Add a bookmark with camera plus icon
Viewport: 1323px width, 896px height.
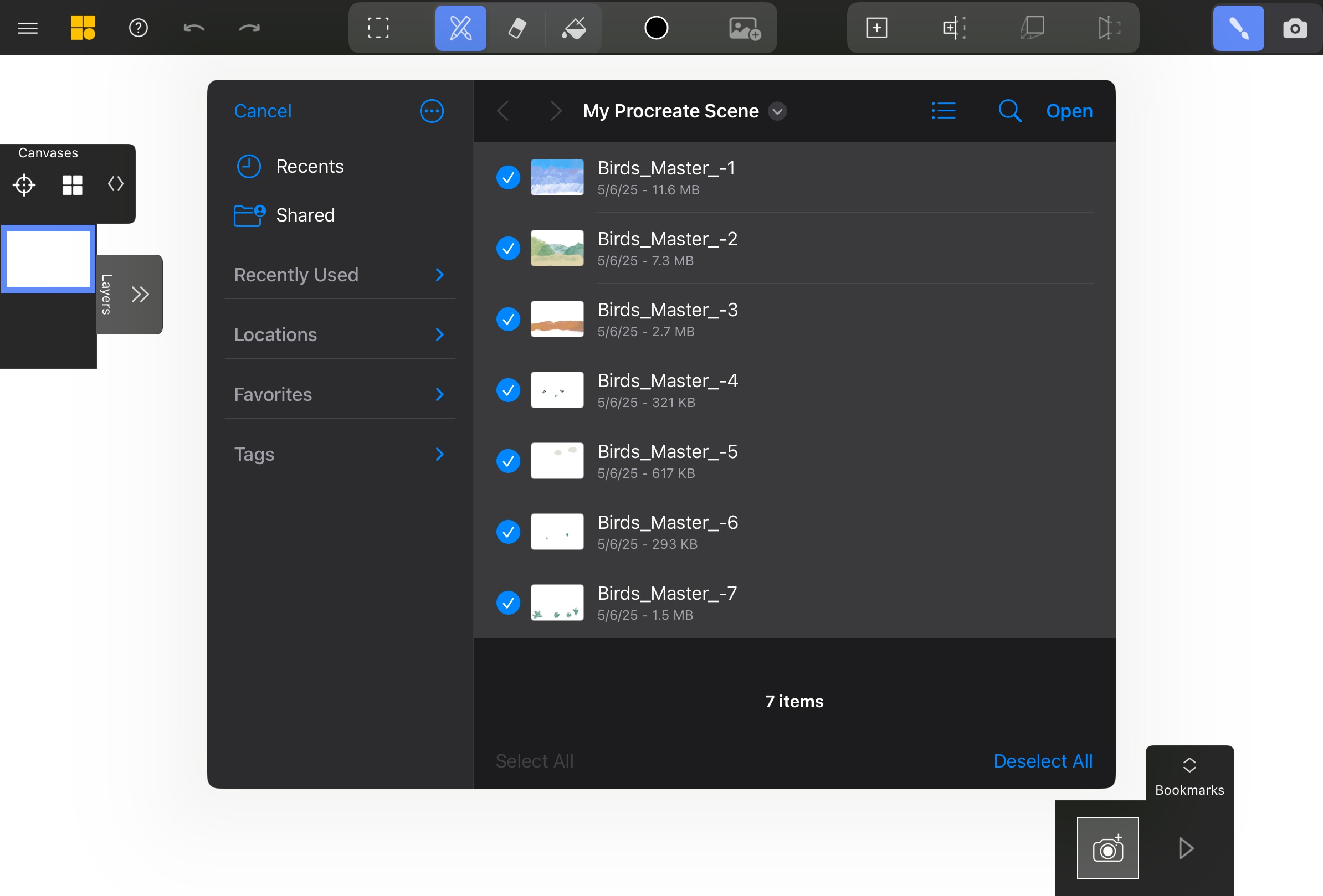tap(1107, 848)
